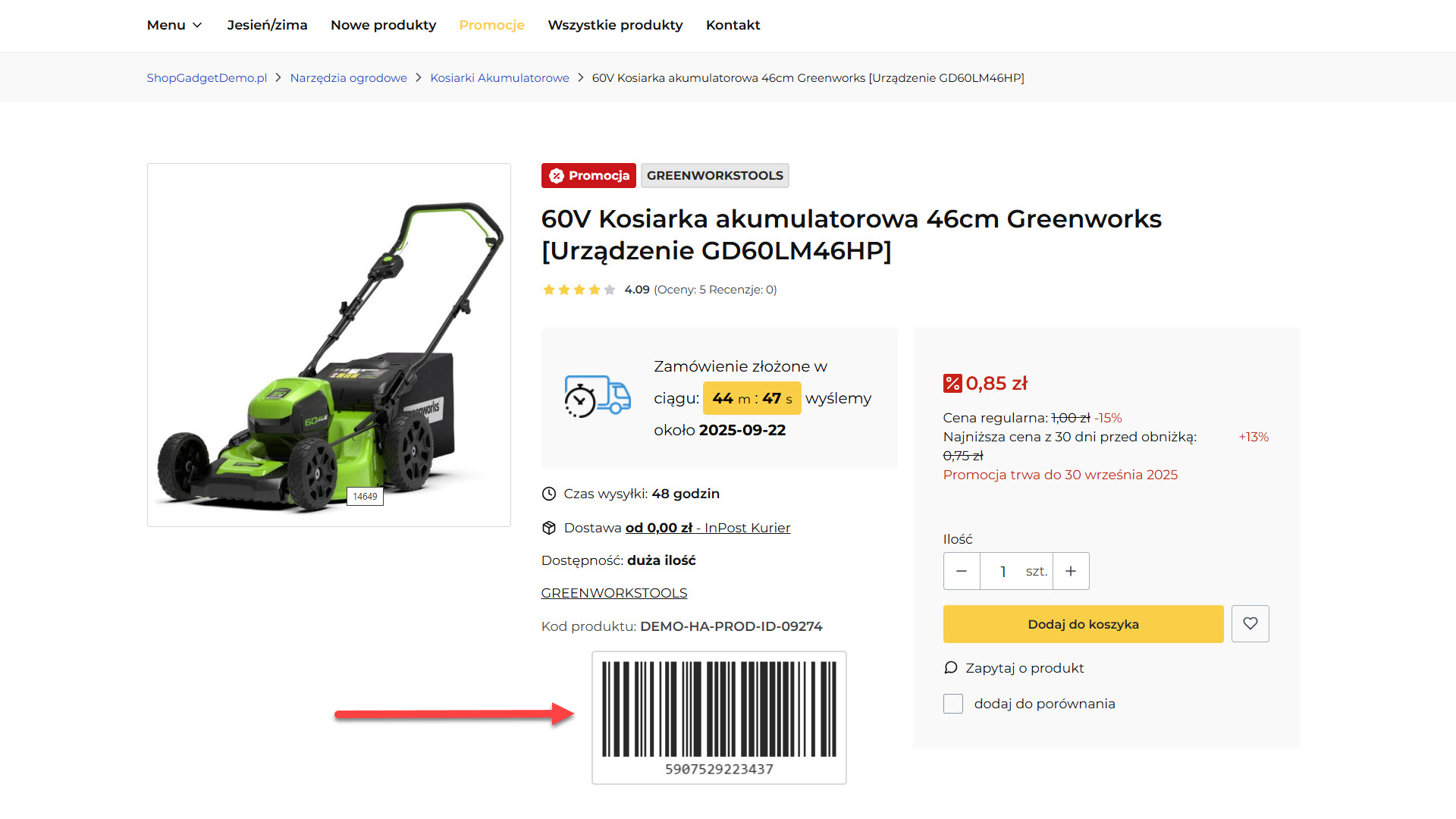Open the lawn mower product image

click(x=329, y=345)
